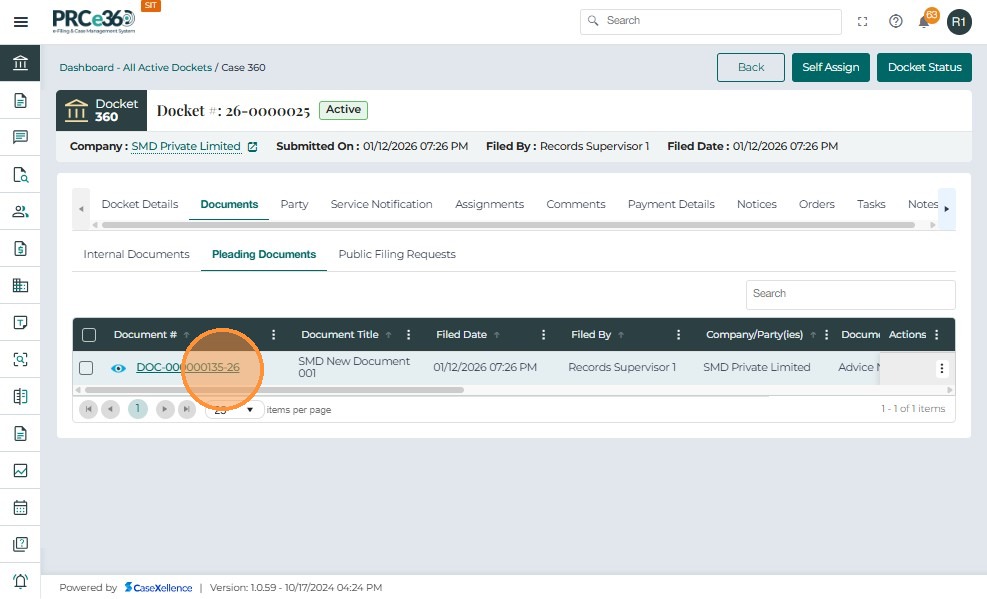The height and width of the screenshot is (599, 987).
Task: Click the Back button
Action: click(x=750, y=67)
